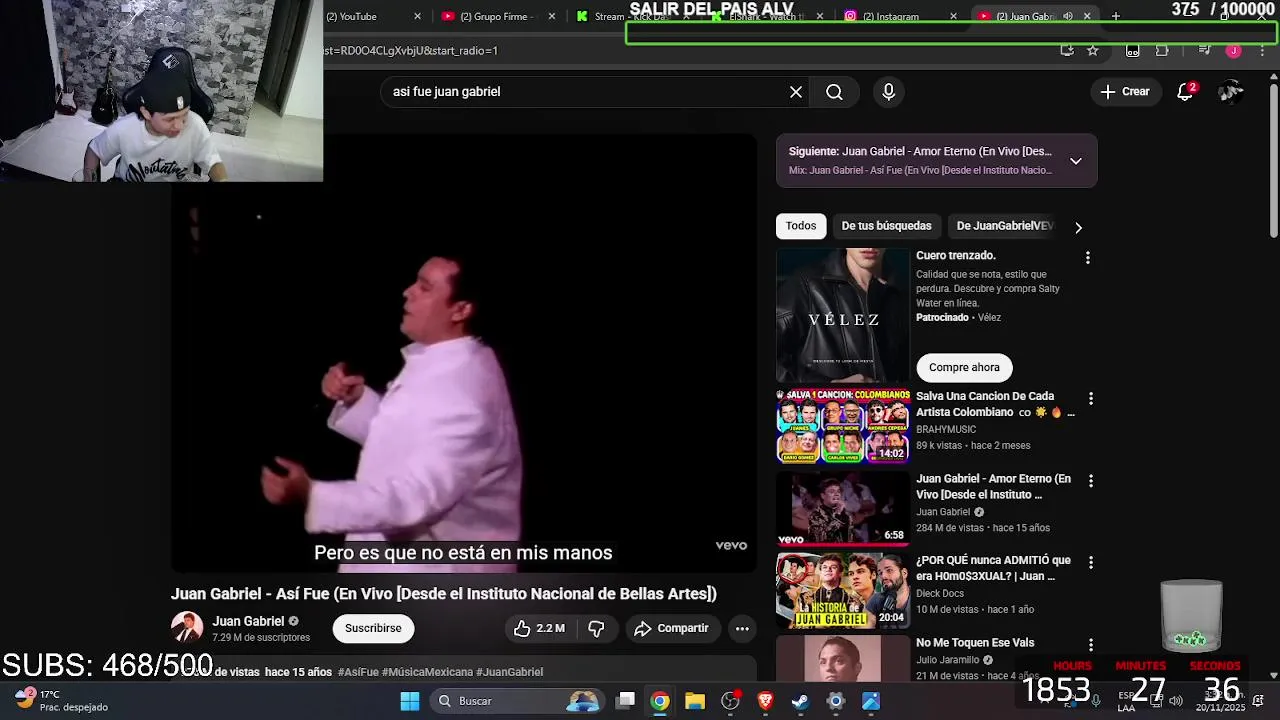This screenshot has height=720, width=1280.
Task: Open File Explorer from the taskbar
Action: tap(695, 701)
